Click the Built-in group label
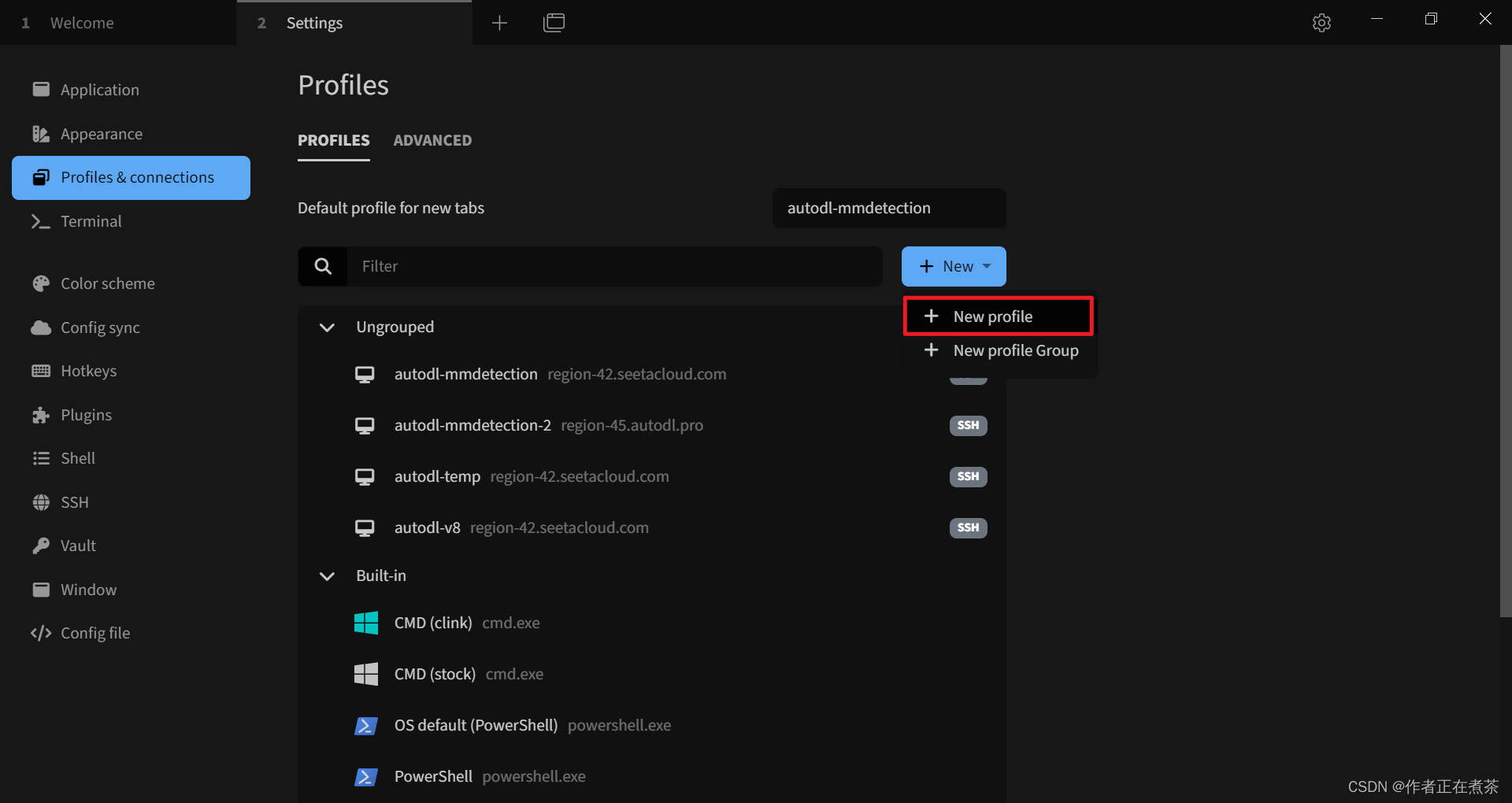 (x=381, y=575)
